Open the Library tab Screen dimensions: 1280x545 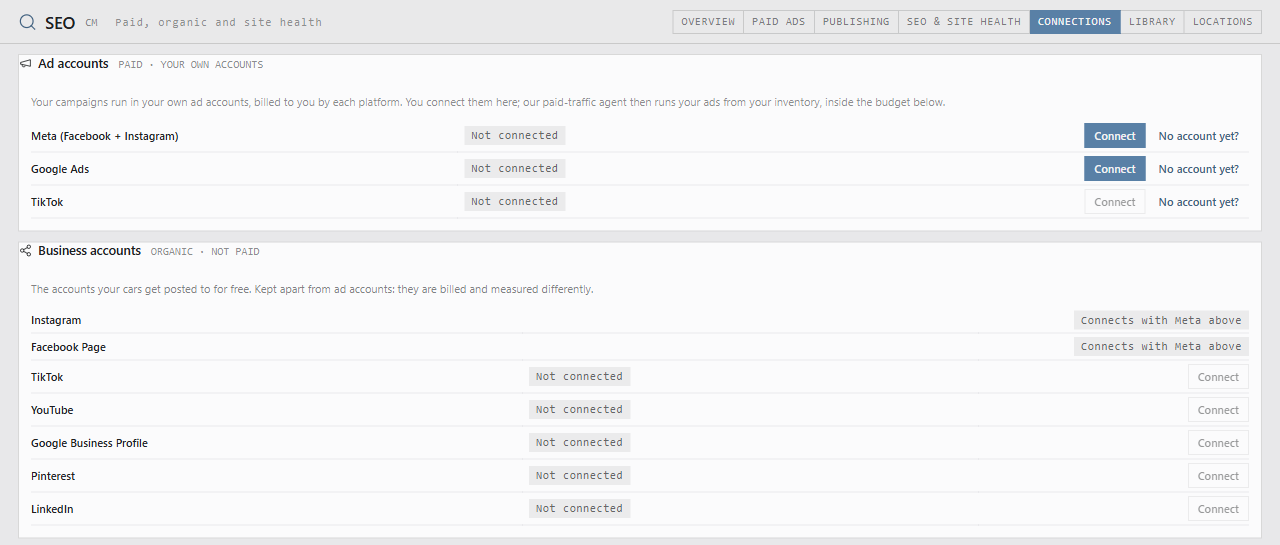(x=1152, y=22)
